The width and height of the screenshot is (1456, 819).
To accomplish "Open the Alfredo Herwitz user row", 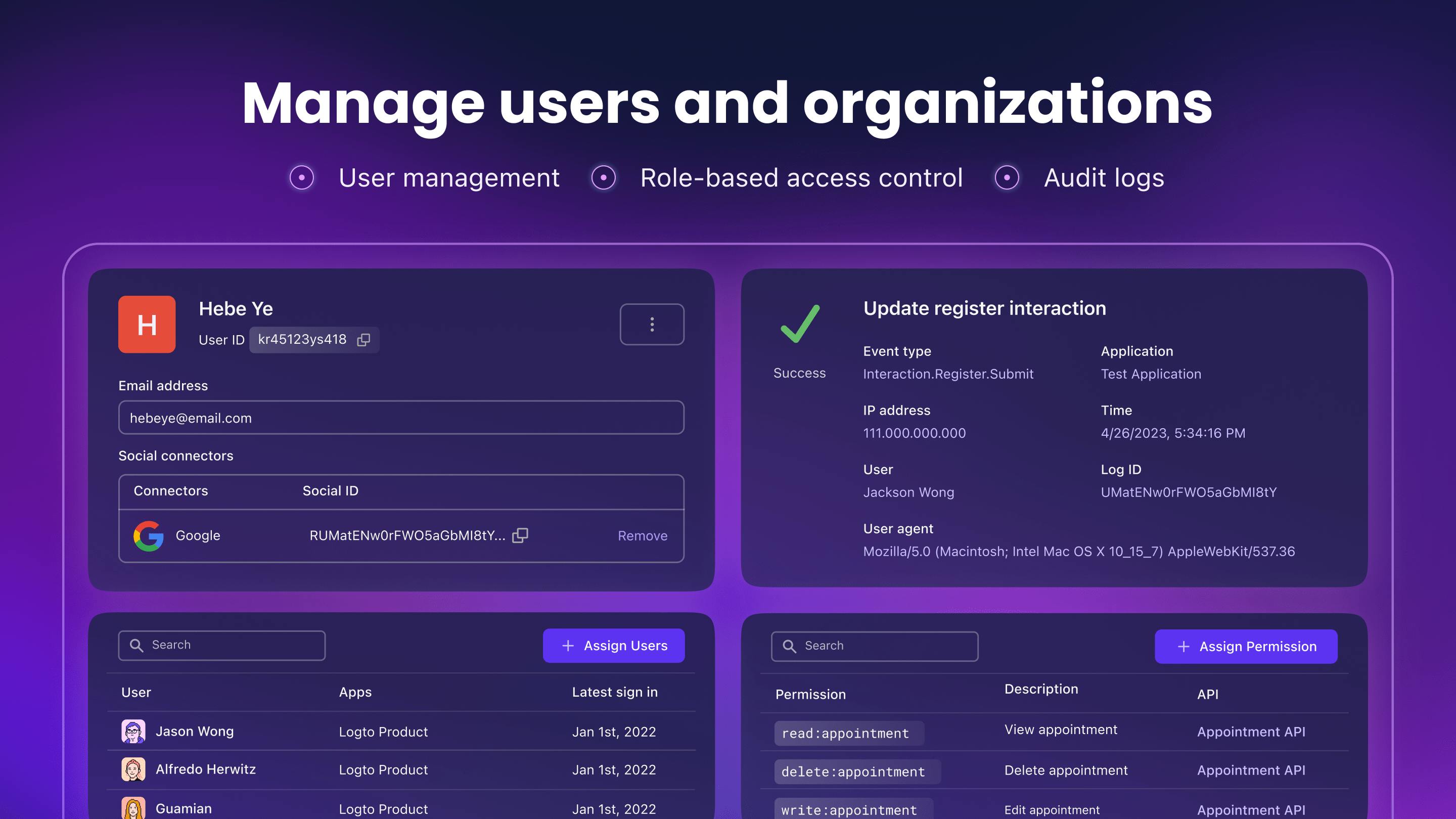I will tap(401, 770).
